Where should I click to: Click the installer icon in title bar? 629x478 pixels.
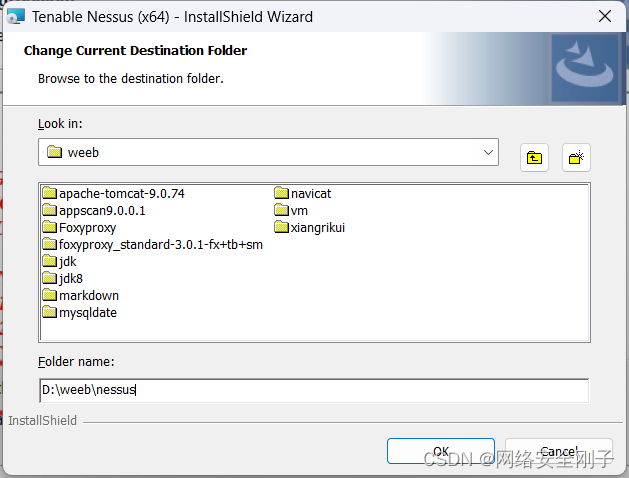pos(16,16)
